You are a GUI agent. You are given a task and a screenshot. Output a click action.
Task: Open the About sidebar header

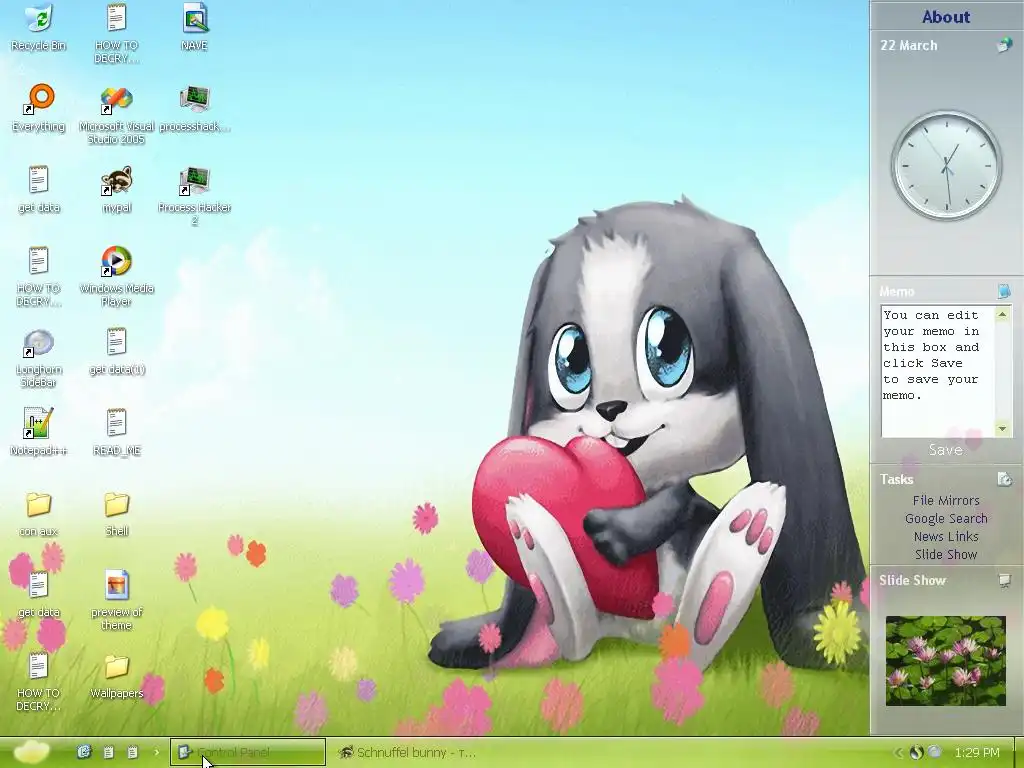point(946,17)
